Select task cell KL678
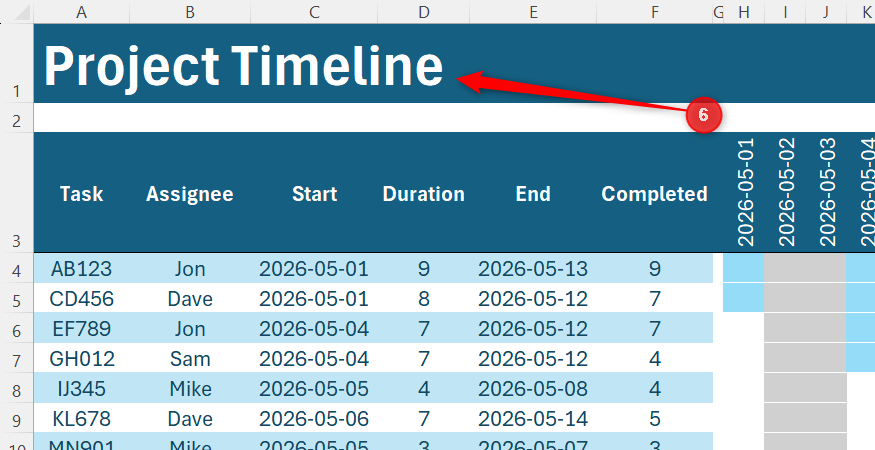The width and height of the screenshot is (875, 450). point(81,418)
